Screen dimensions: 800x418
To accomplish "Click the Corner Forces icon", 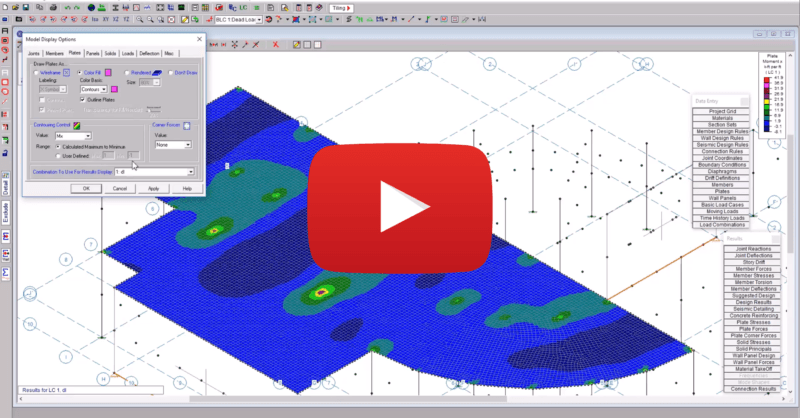I will pyautogui.click(x=186, y=124).
